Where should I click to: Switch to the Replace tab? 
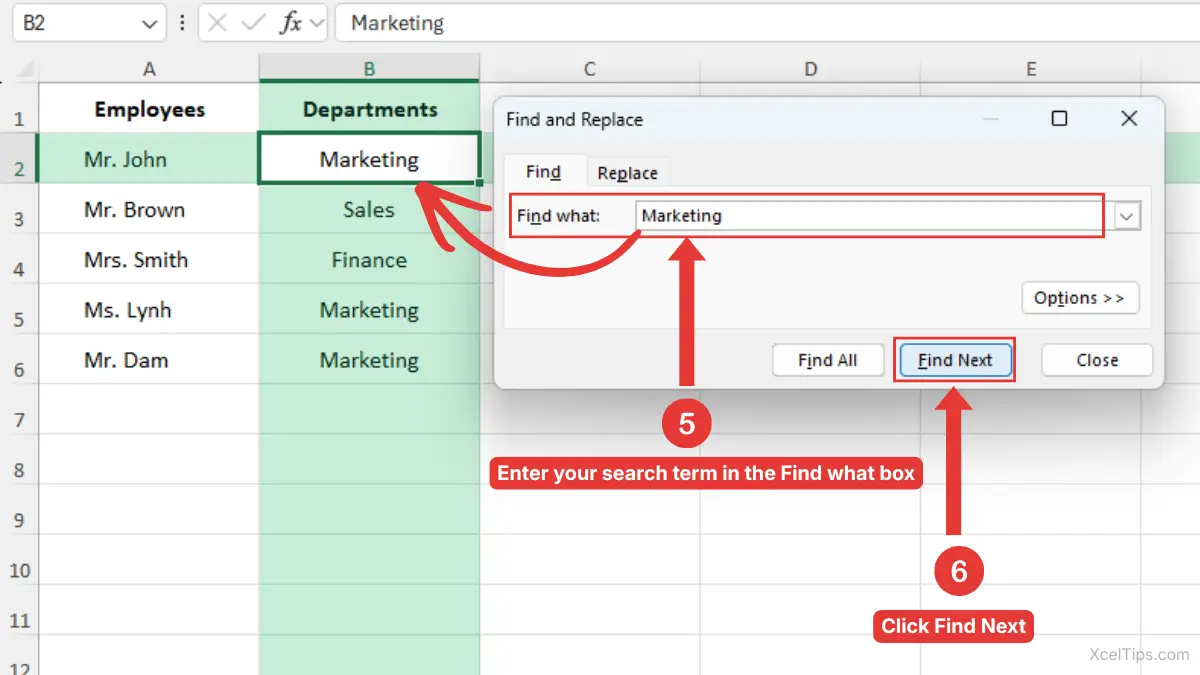pyautogui.click(x=627, y=173)
